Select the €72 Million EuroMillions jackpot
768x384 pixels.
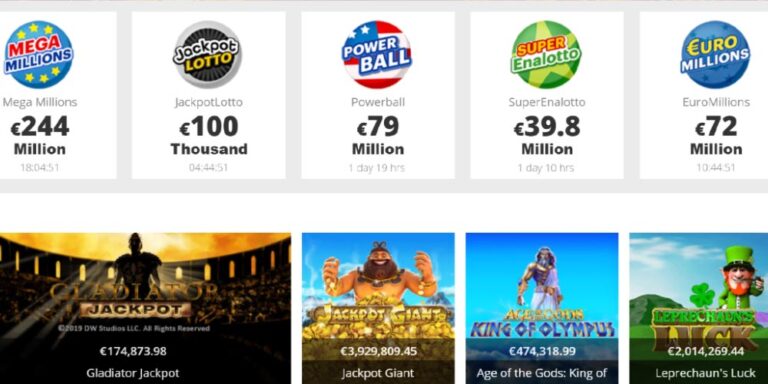click(x=716, y=136)
